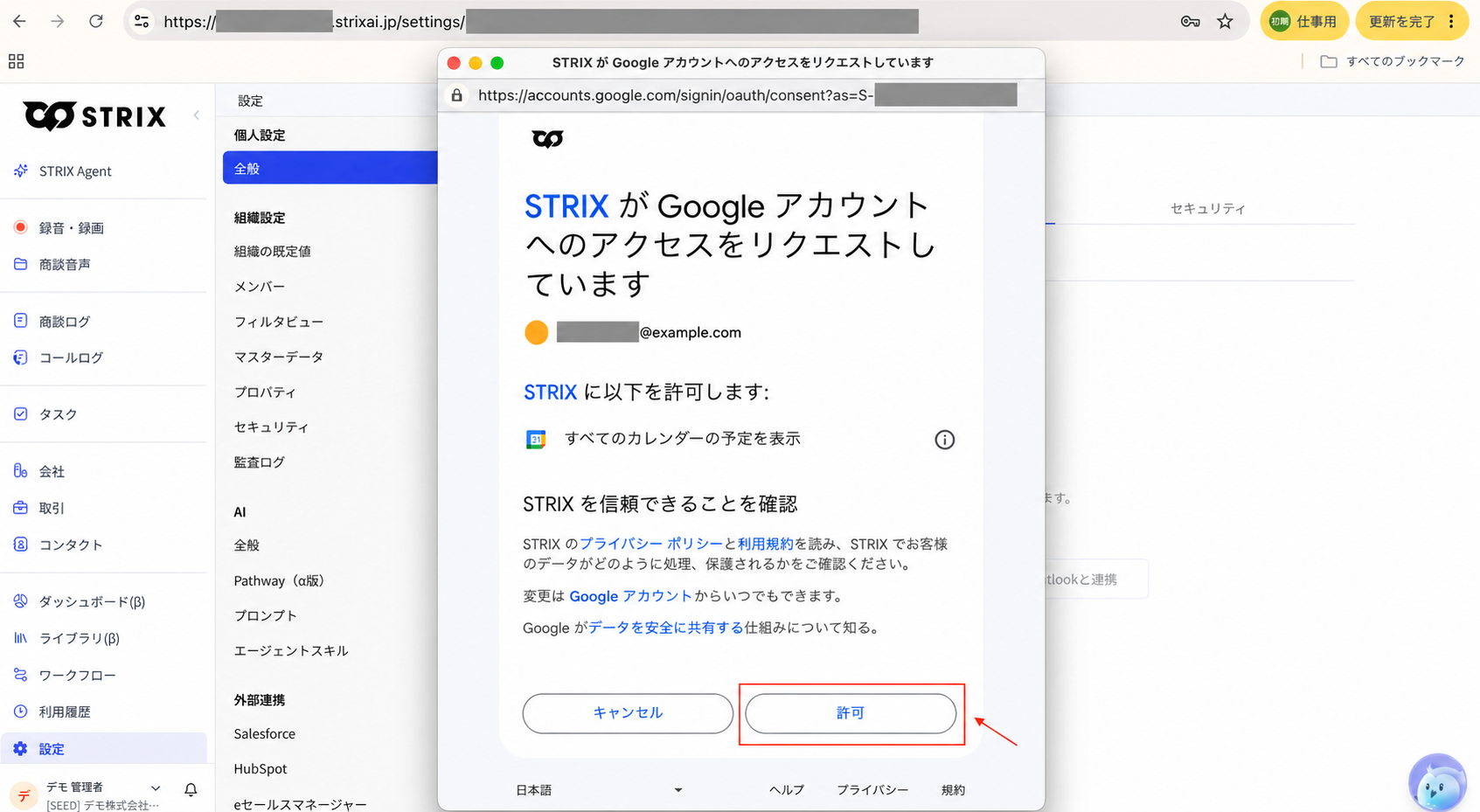Open 設定 gear item in the sidebar

pos(103,748)
